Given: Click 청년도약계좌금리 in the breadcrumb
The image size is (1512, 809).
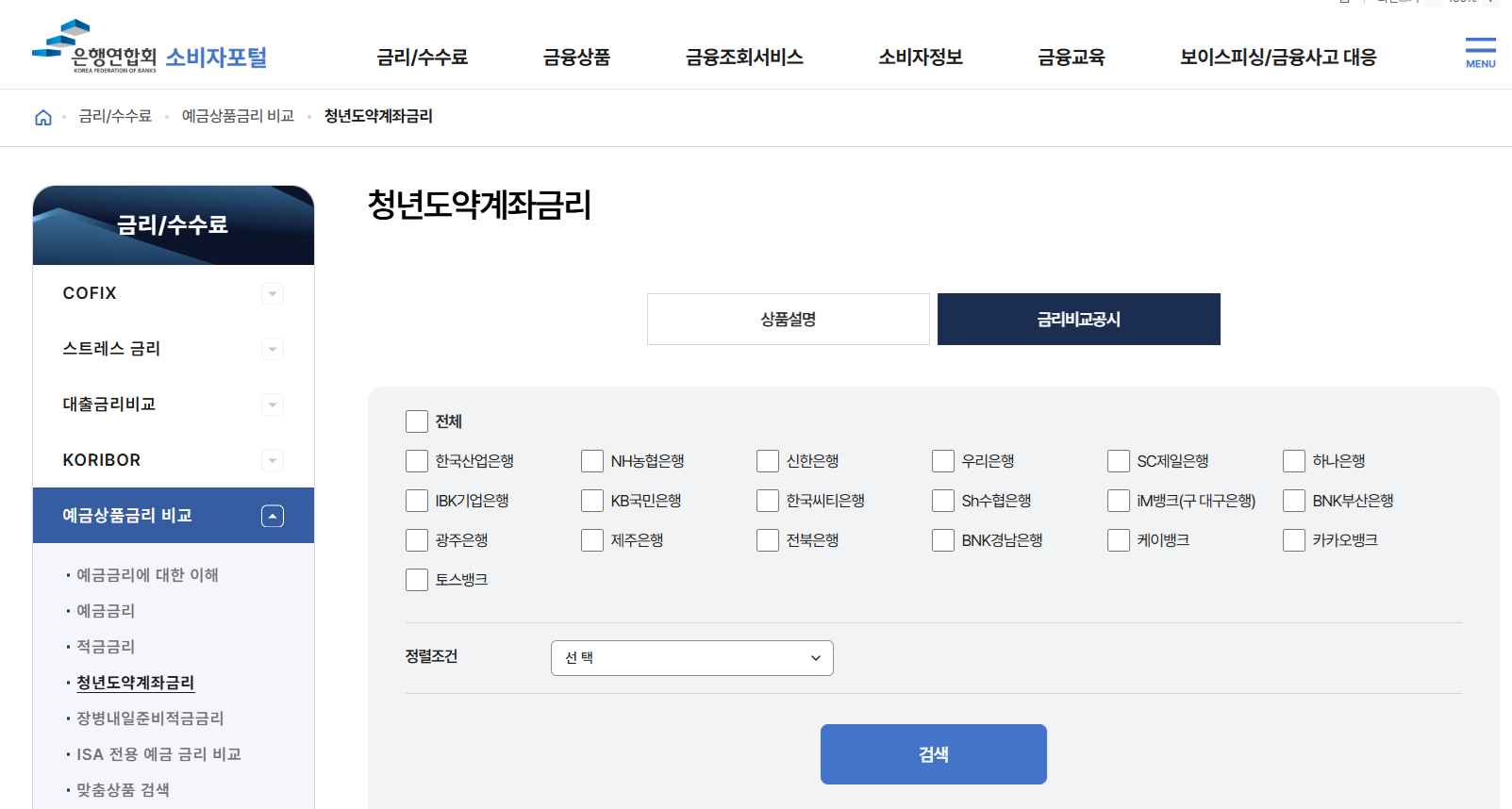Looking at the screenshot, I should tap(378, 116).
